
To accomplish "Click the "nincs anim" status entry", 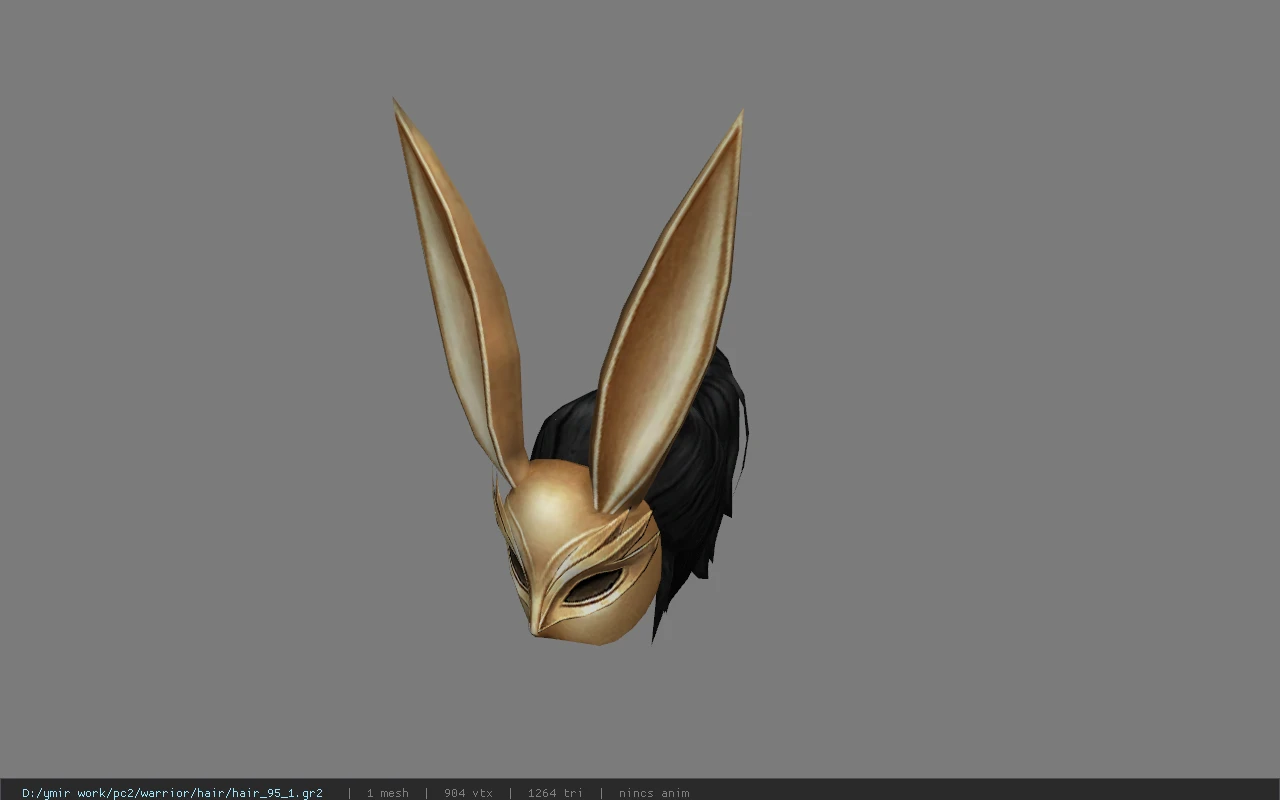I will [x=654, y=793].
